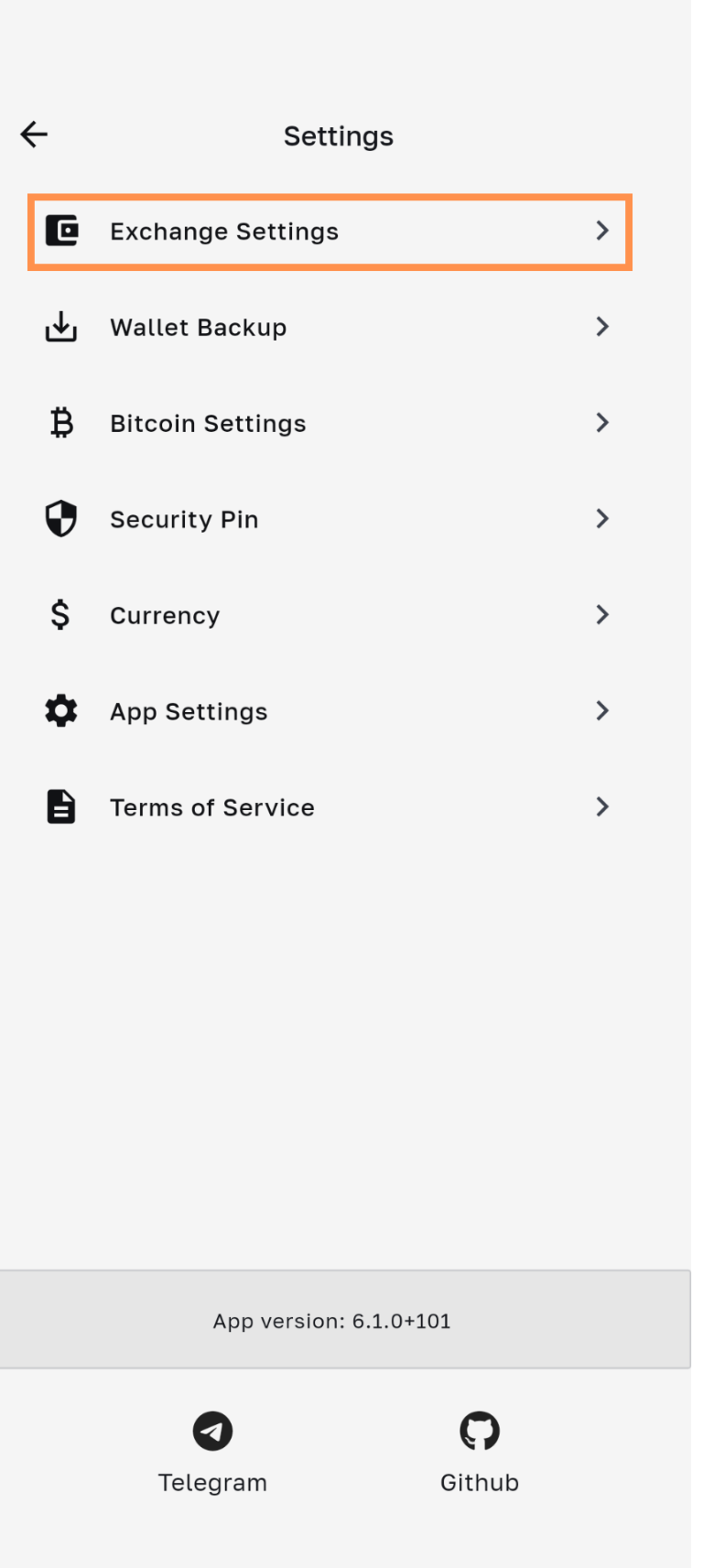This screenshot has height=1568, width=703.
Task: Click the back arrow icon
Action: [x=34, y=135]
